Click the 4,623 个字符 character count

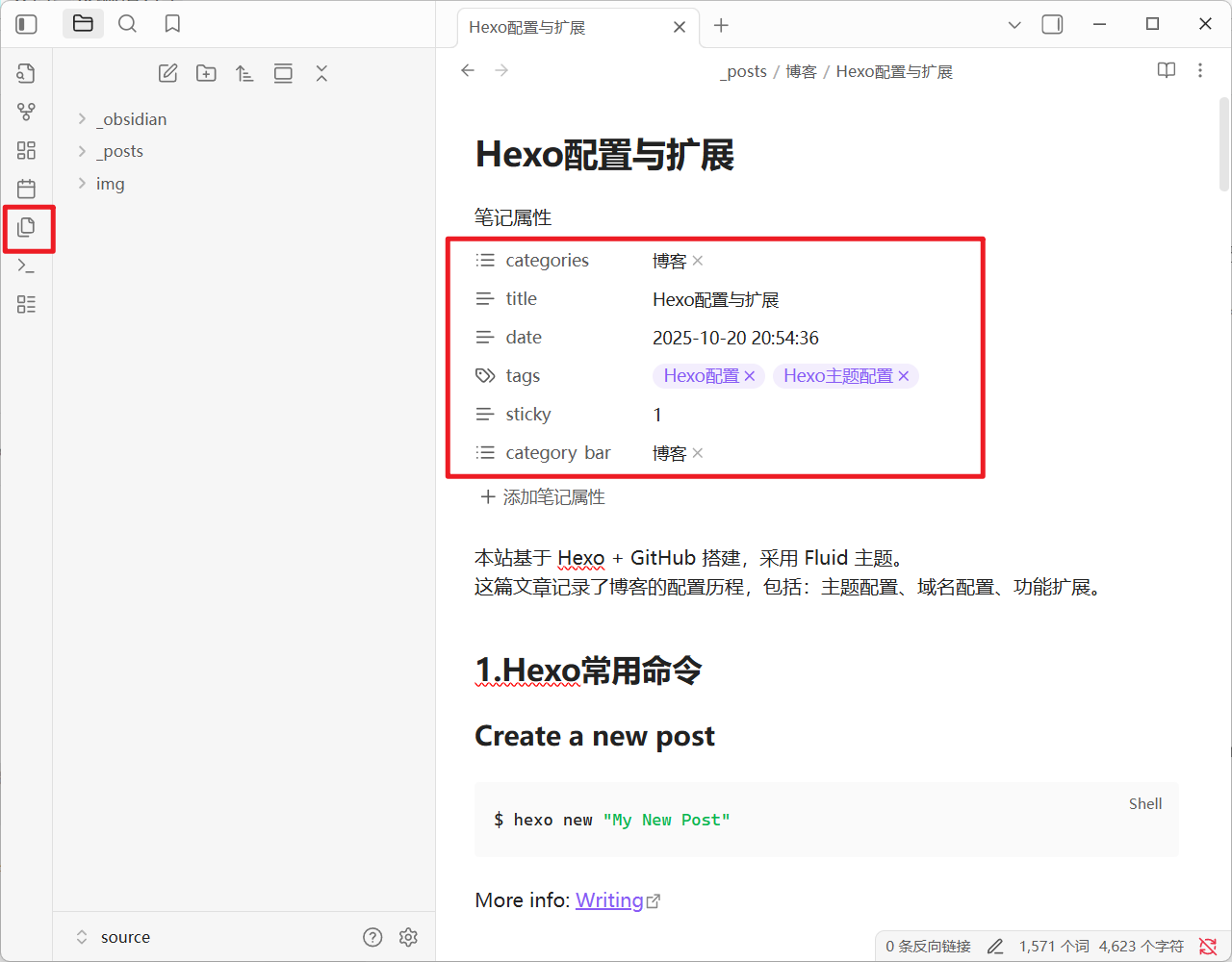coord(1142,947)
